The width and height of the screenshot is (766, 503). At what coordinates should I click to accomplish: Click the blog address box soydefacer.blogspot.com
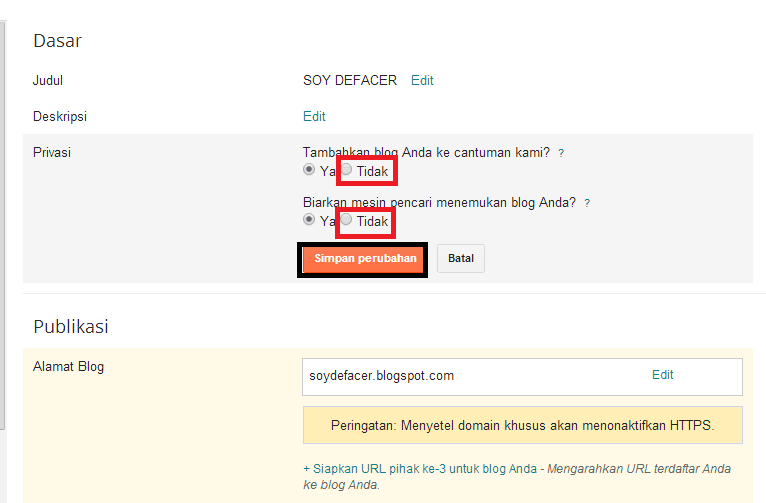(522, 377)
